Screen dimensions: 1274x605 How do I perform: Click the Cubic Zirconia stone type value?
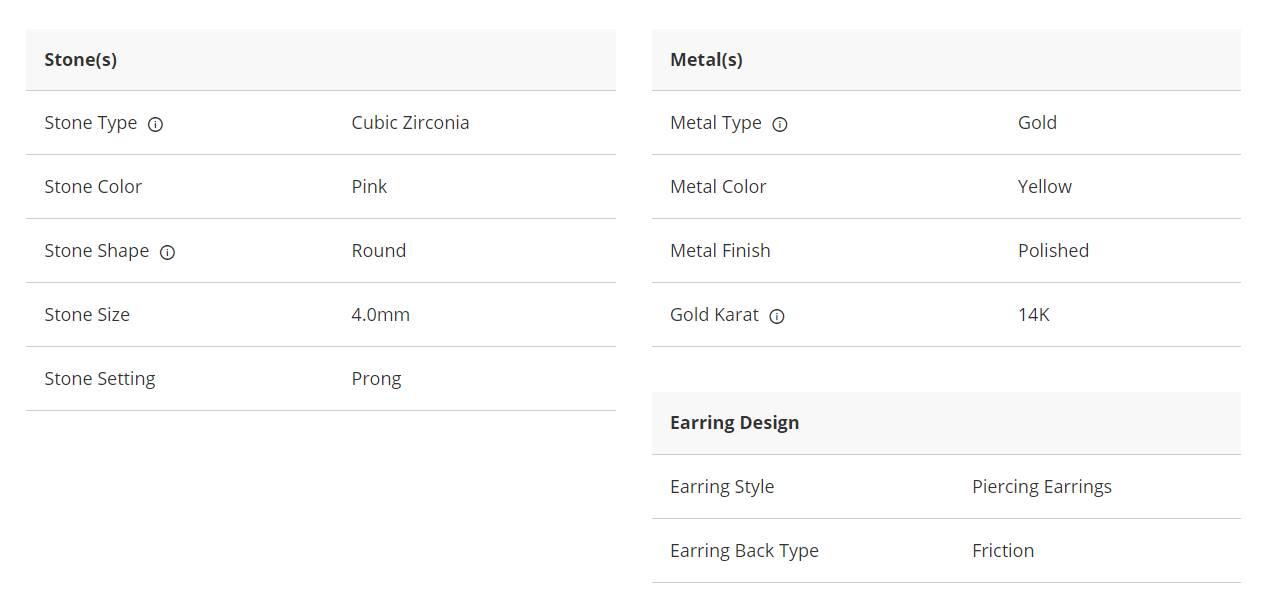point(410,123)
